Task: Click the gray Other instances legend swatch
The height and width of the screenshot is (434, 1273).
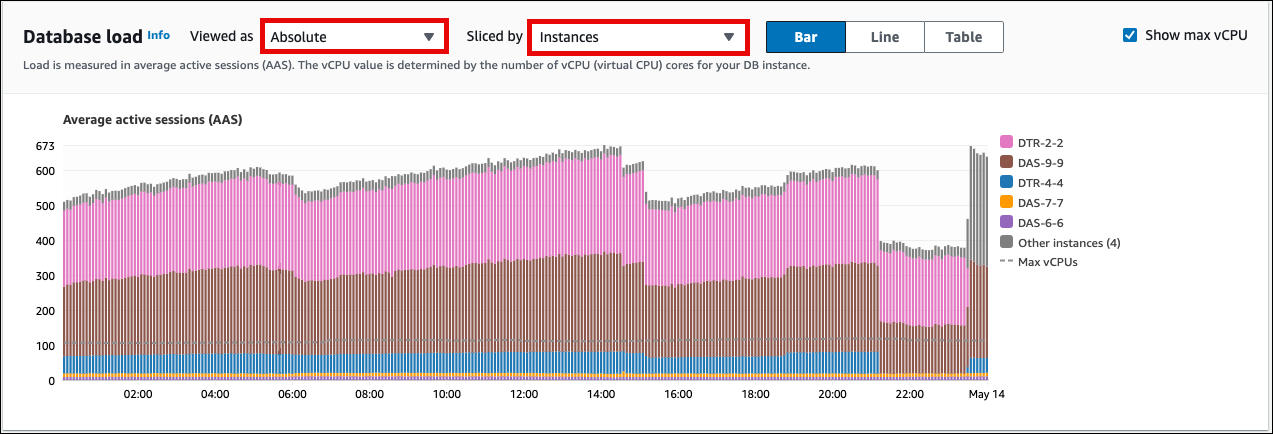Action: click(1007, 242)
